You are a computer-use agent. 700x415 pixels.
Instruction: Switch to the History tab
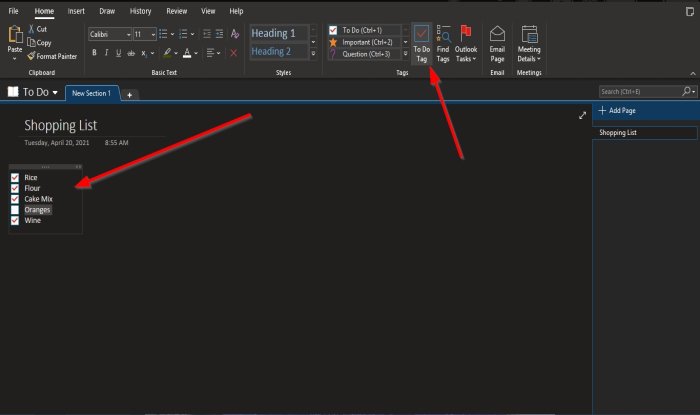[x=140, y=11]
